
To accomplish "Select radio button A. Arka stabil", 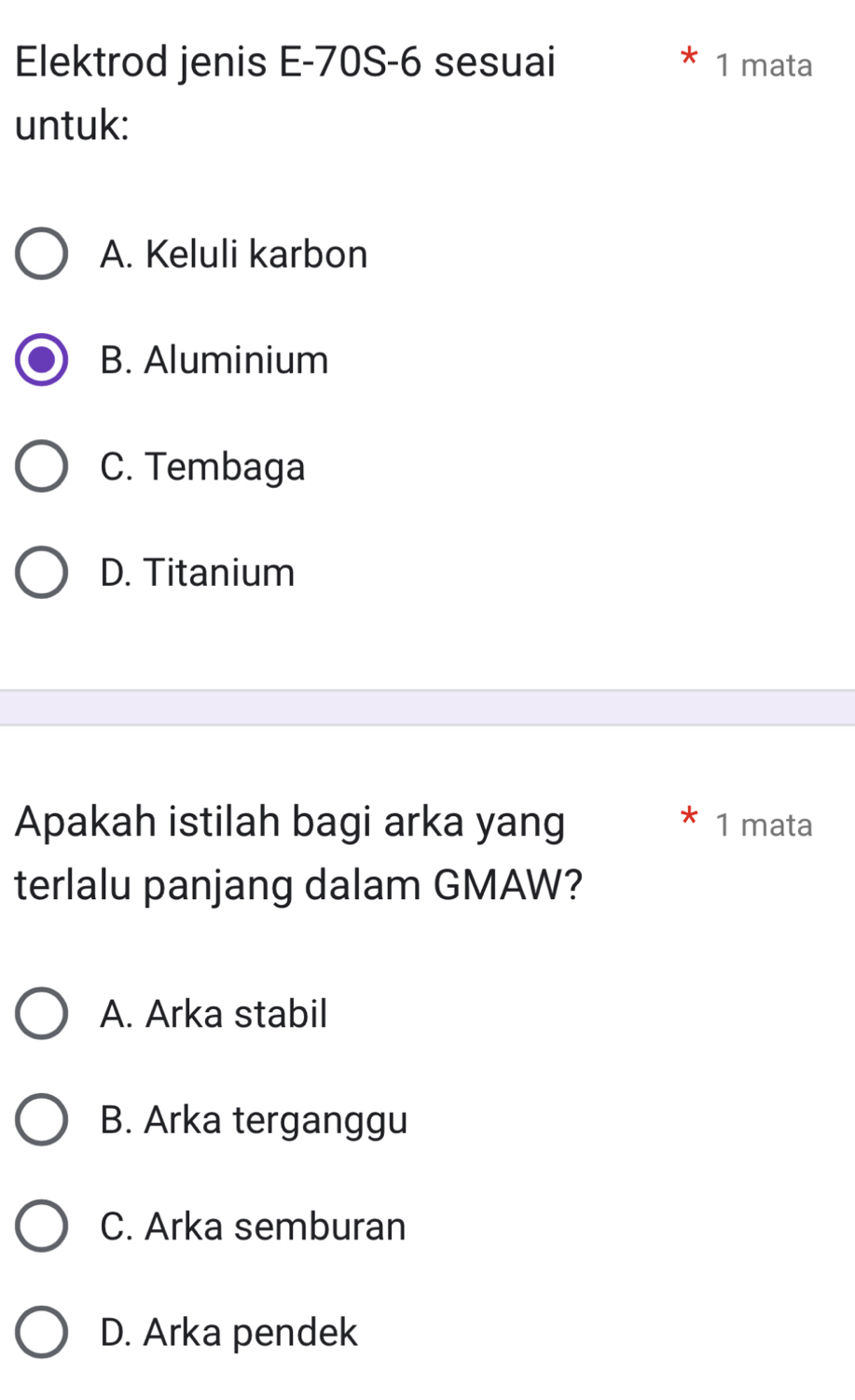I will tap(41, 1014).
